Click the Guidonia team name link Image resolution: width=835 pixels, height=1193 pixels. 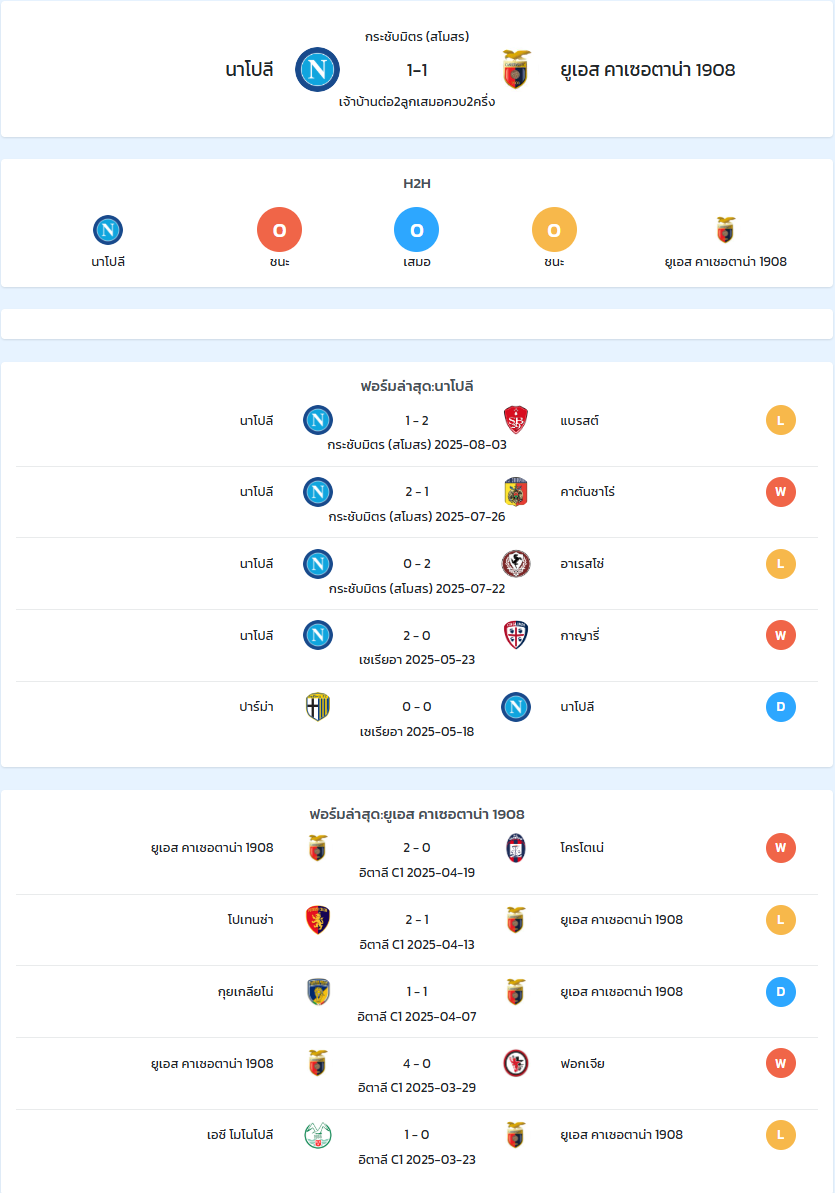tap(245, 991)
